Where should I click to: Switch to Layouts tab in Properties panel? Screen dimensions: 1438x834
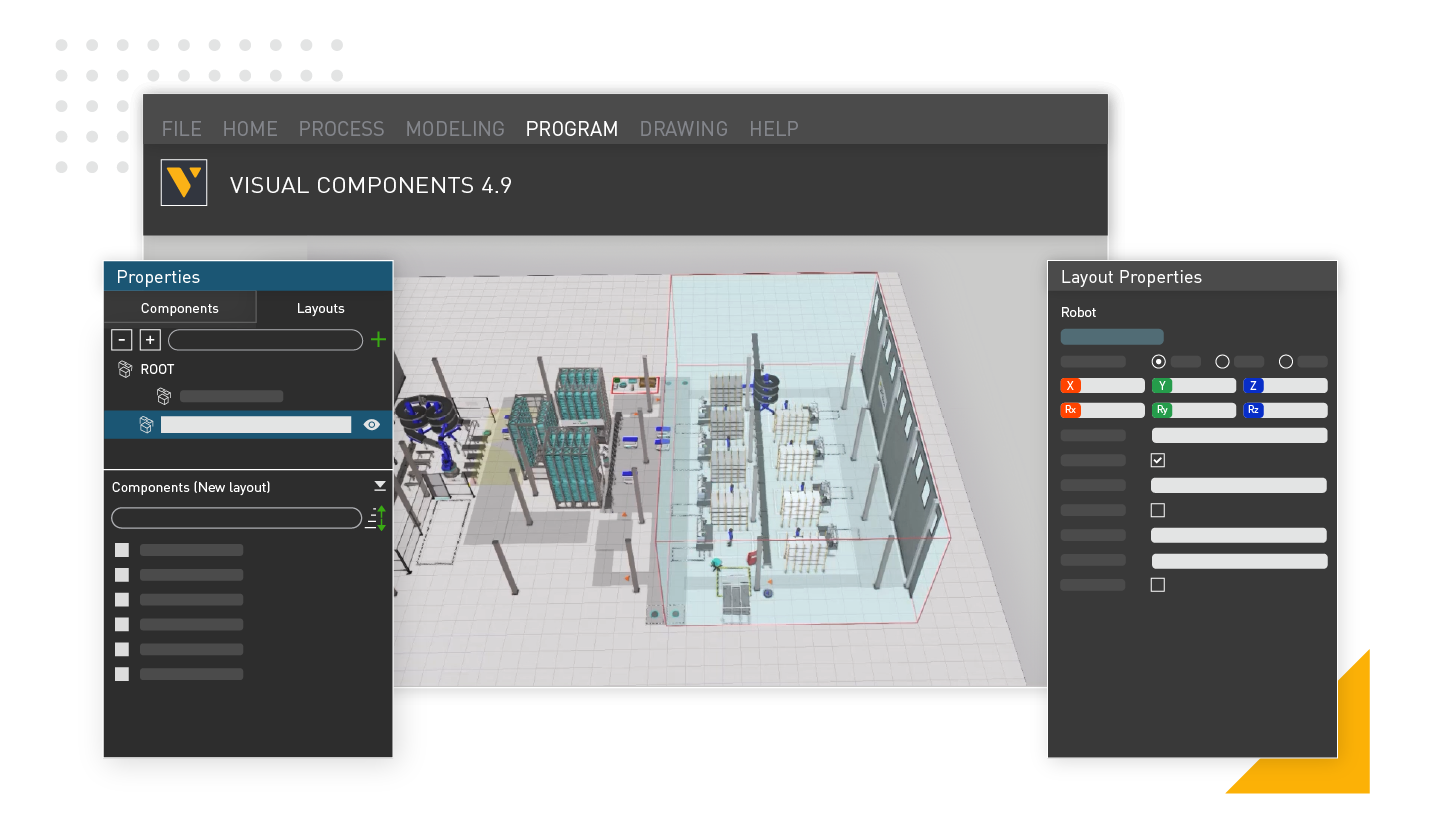tap(321, 308)
